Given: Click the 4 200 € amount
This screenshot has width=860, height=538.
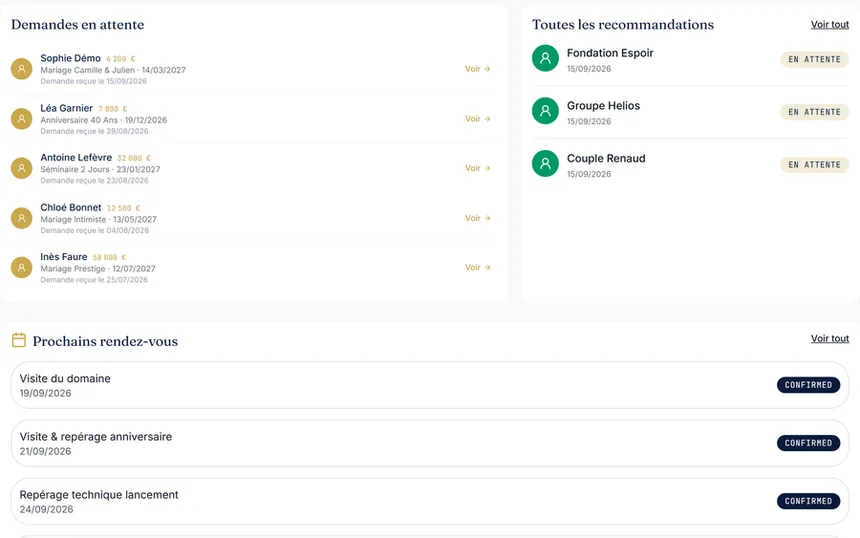Looking at the screenshot, I should [121, 59].
